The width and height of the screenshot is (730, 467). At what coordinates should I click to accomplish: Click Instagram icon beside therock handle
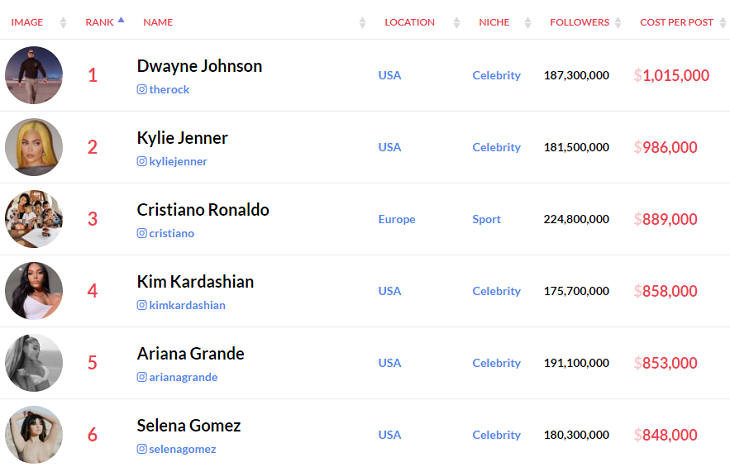tap(142, 90)
